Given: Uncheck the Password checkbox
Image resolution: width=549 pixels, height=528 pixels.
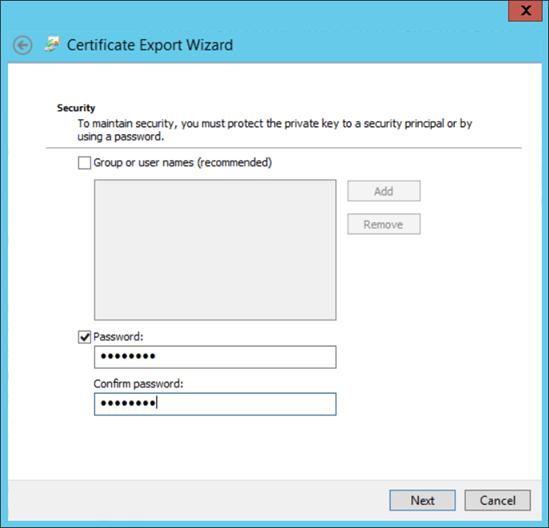Looking at the screenshot, I should click(84, 337).
